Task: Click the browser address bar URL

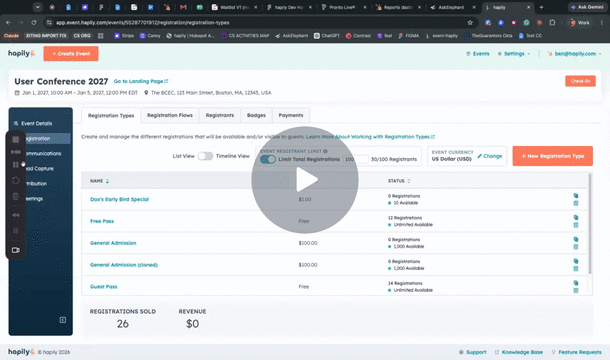Action: (142, 23)
